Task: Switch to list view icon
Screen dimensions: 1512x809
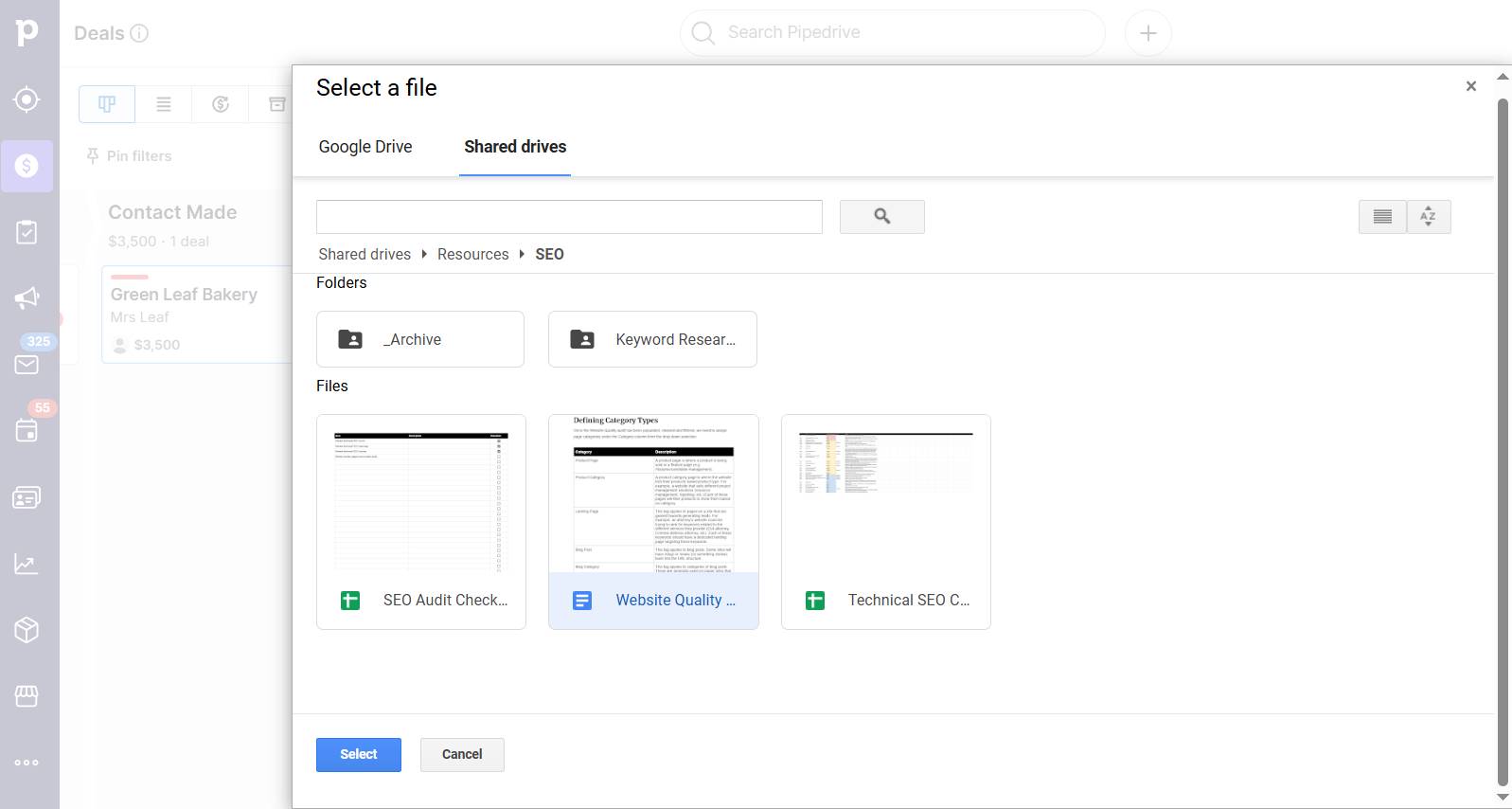Action: click(x=164, y=104)
